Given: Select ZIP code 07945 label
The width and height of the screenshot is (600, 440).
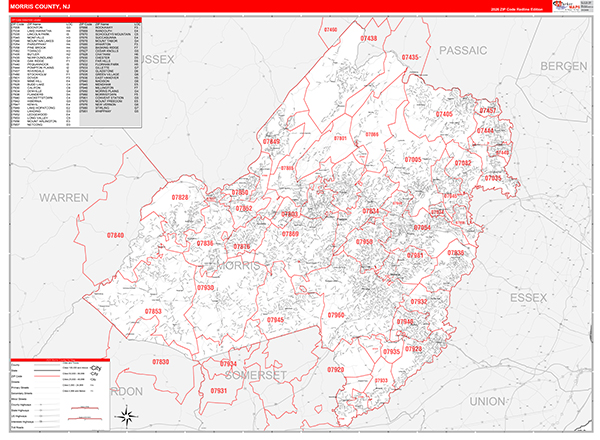Looking at the screenshot, I should point(276,320).
